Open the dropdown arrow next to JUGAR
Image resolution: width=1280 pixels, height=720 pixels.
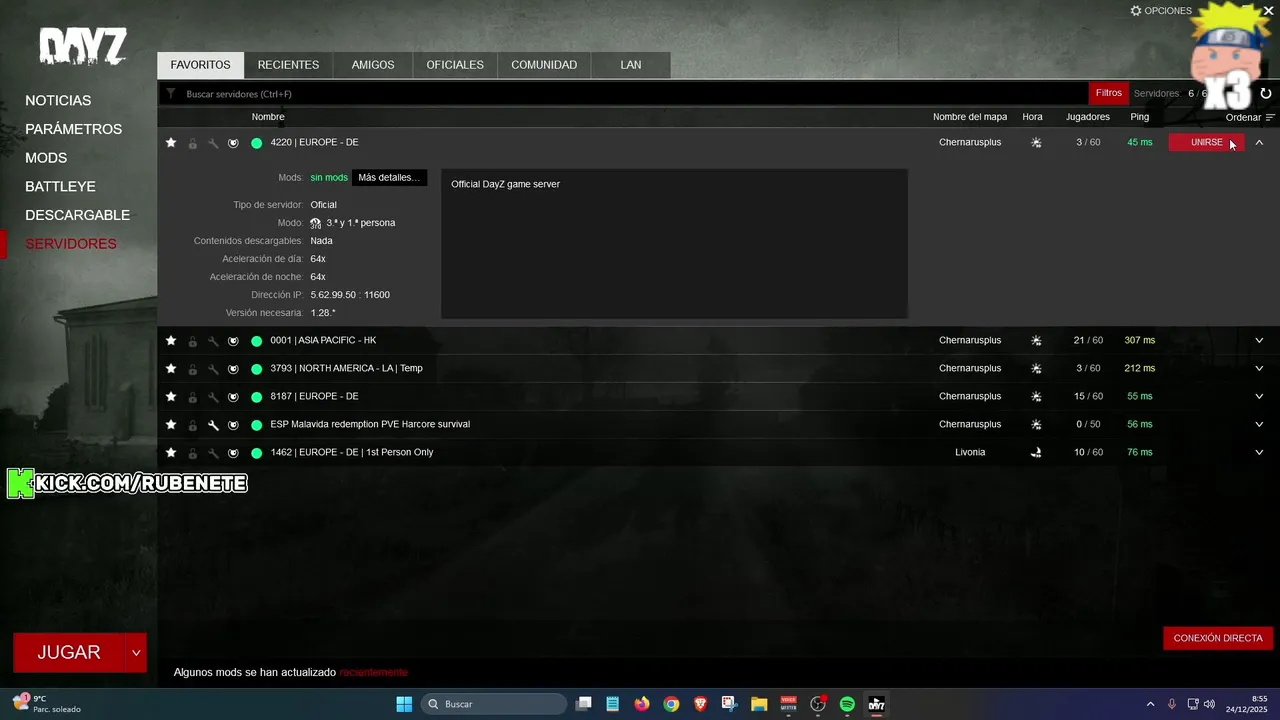(136, 653)
